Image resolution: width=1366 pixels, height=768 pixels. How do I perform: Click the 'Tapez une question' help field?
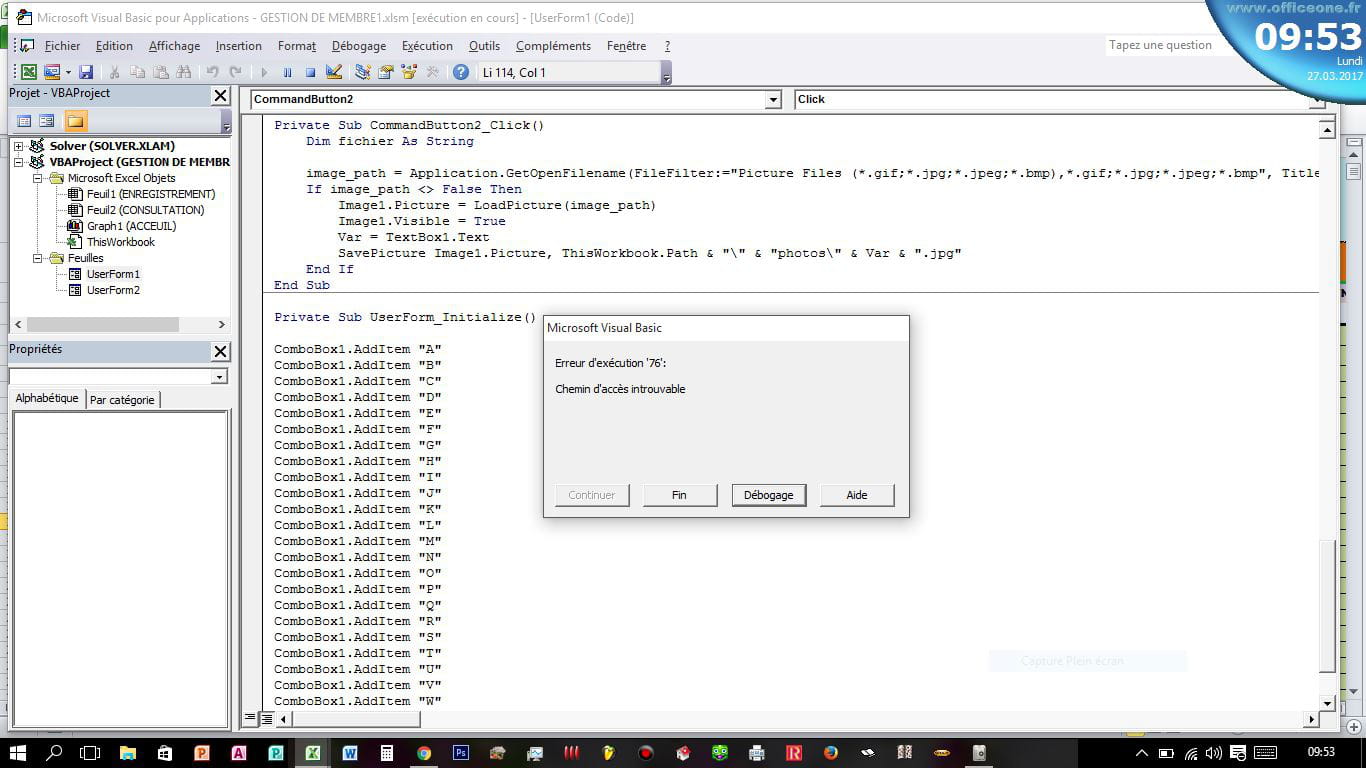point(1160,45)
